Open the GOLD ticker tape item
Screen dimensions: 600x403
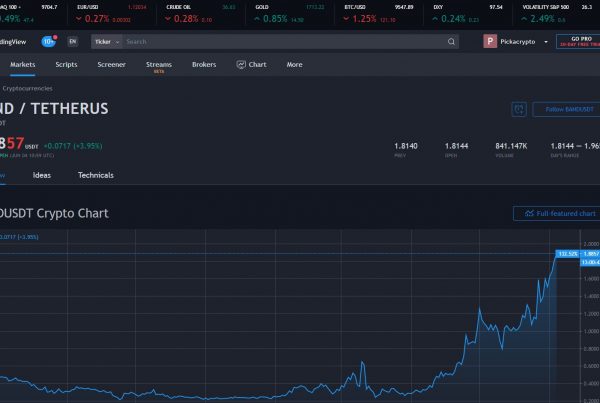click(290, 13)
